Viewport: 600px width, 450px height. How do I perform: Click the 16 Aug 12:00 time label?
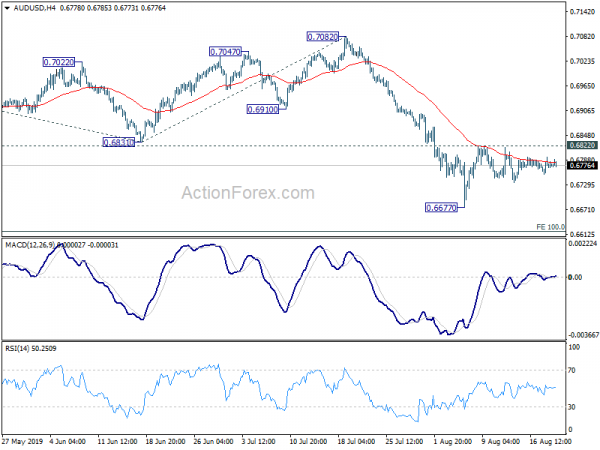tap(550, 441)
